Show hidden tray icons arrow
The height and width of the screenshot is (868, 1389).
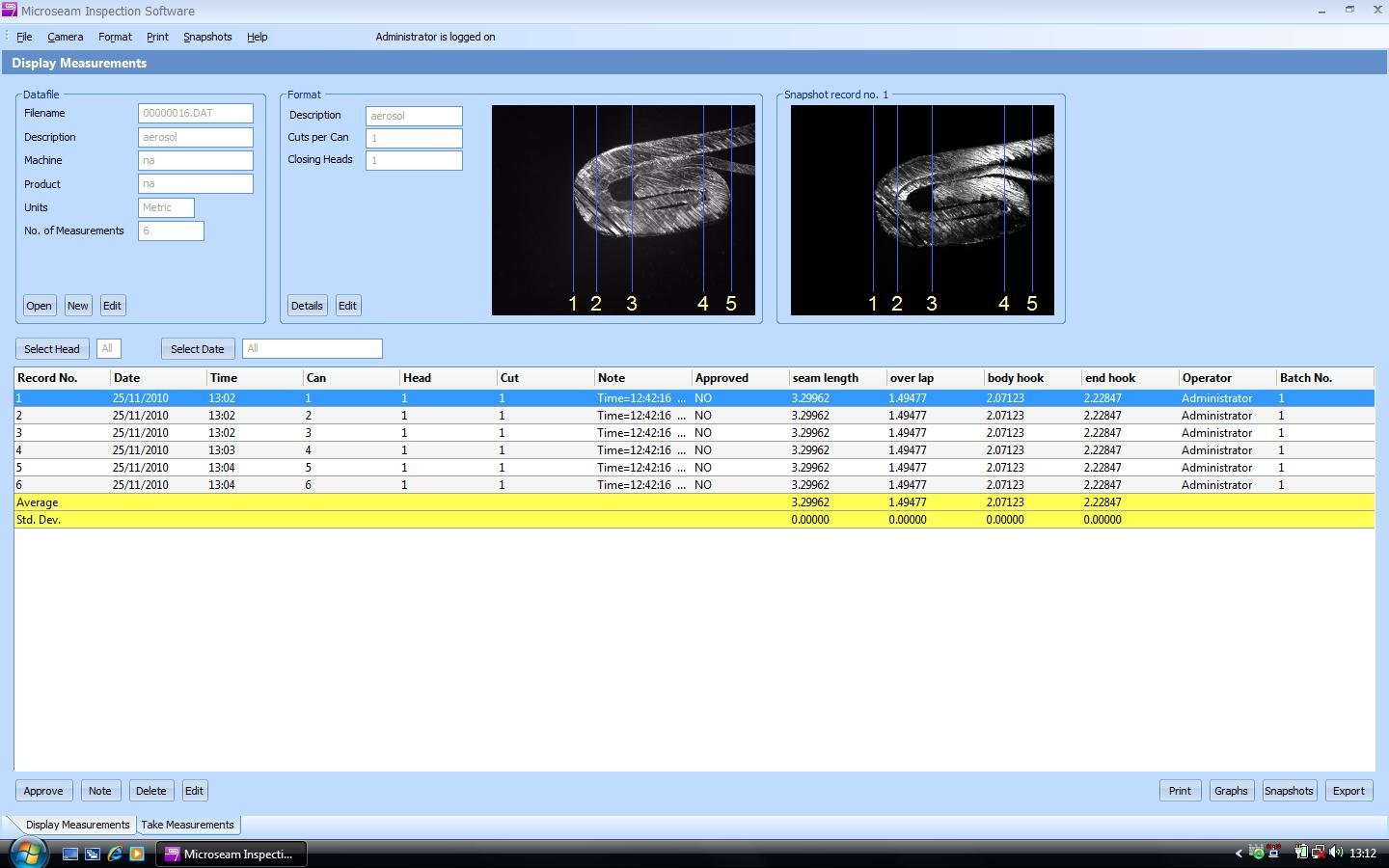(1239, 853)
